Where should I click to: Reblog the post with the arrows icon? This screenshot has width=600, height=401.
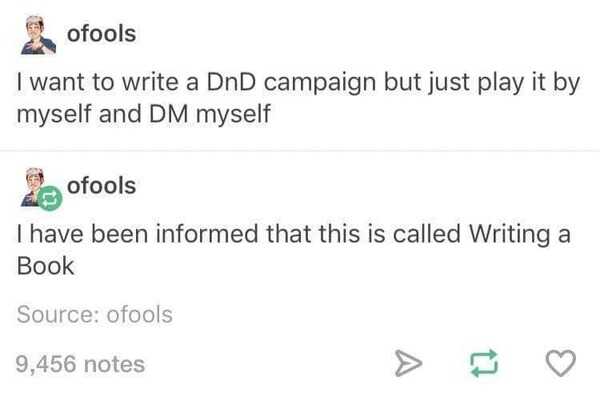[484, 363]
